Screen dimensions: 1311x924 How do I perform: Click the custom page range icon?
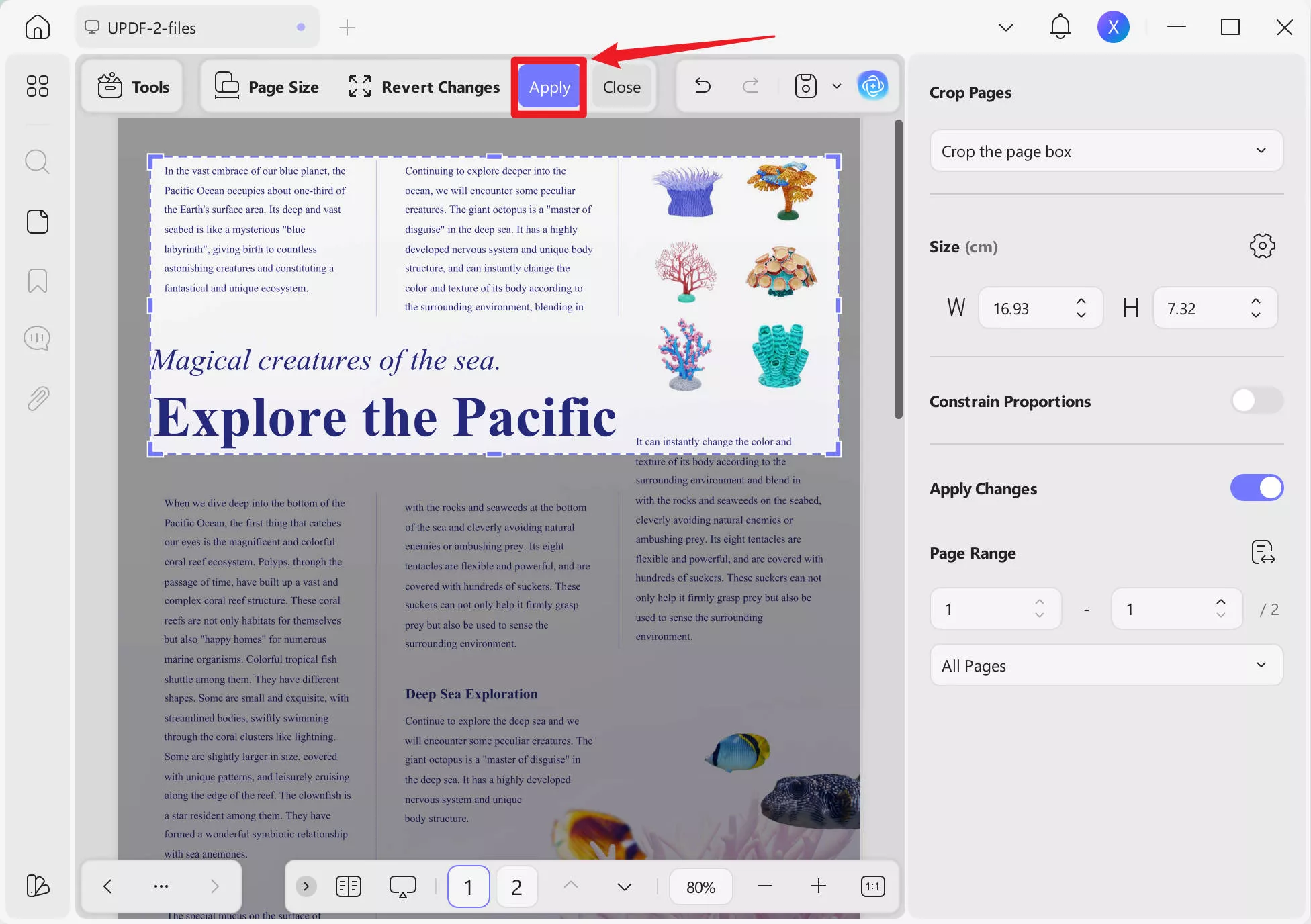point(1263,553)
